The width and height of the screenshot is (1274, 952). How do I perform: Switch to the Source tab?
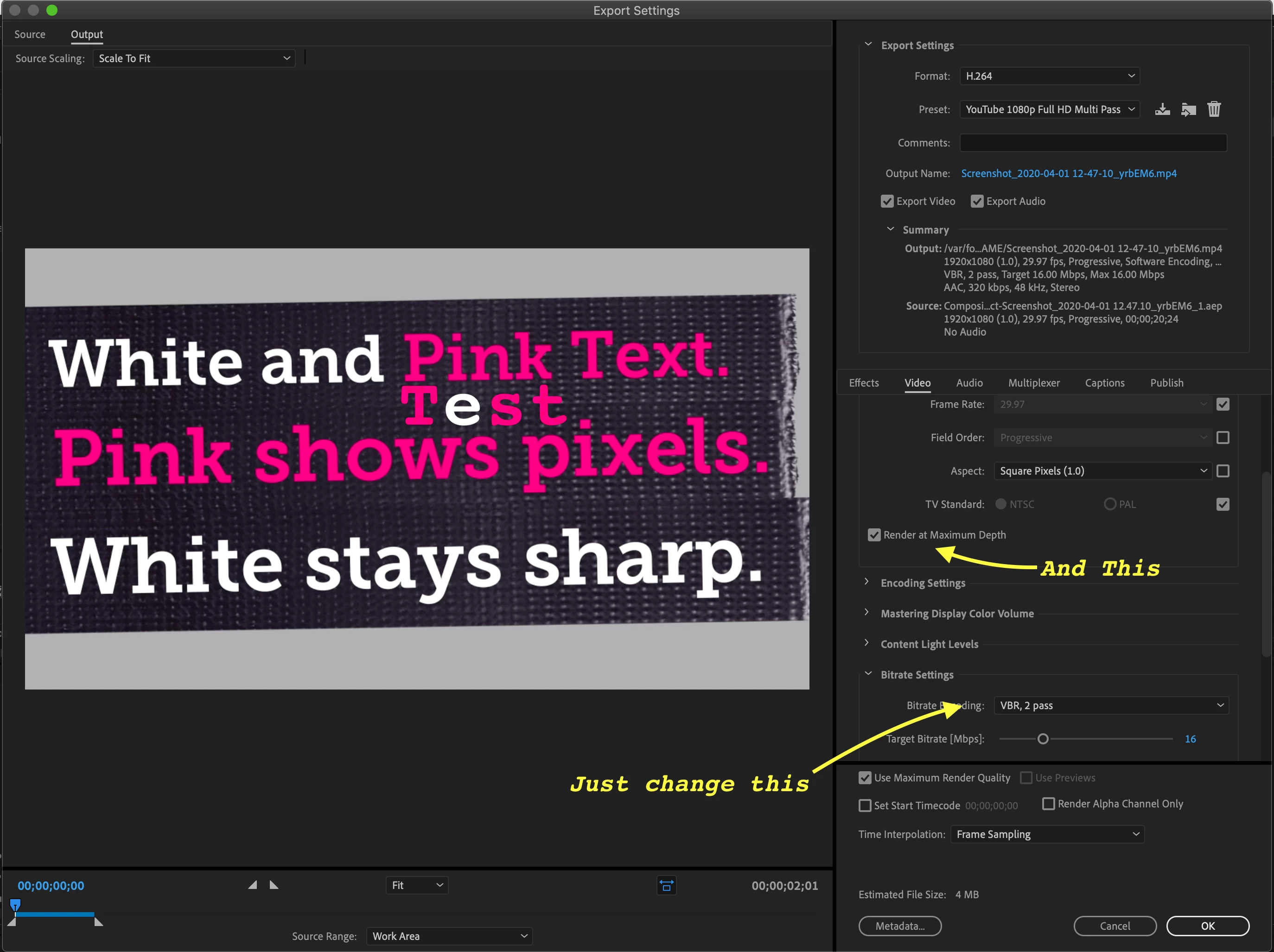29,35
